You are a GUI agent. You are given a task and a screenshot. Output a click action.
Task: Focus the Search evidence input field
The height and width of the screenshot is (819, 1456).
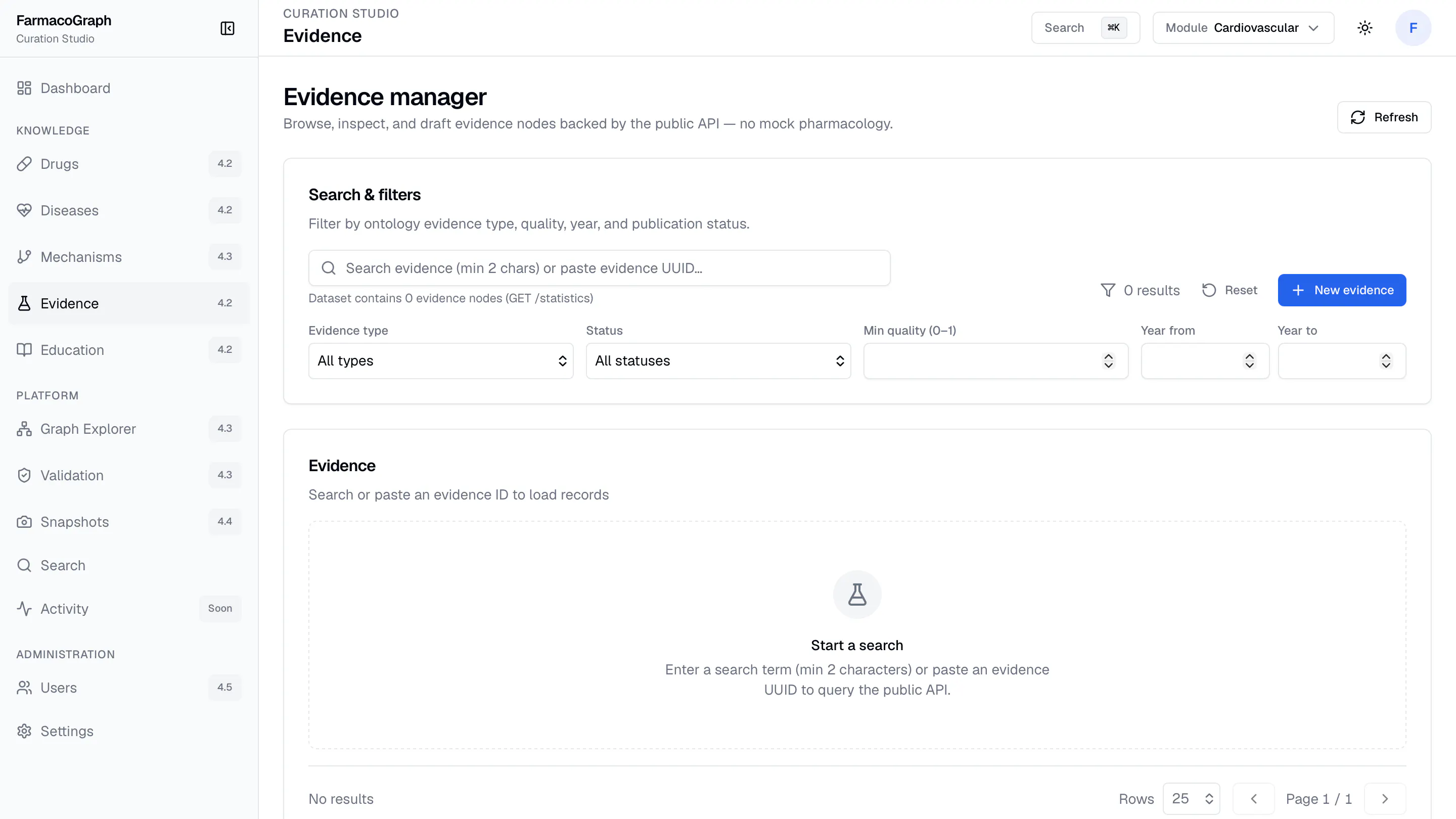tap(599, 268)
